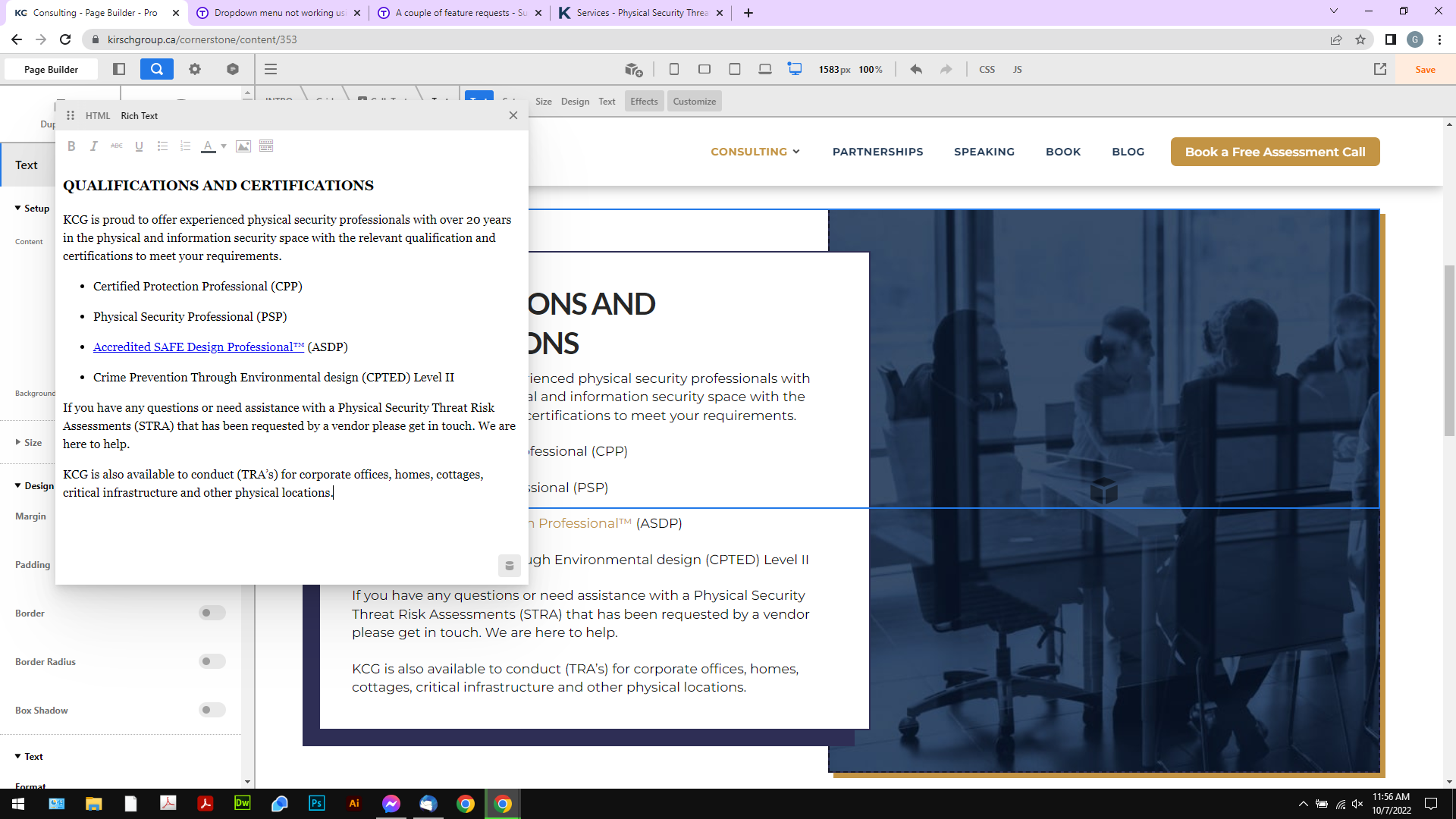
Task: Enable the Border toggle
Action: pos(212,613)
